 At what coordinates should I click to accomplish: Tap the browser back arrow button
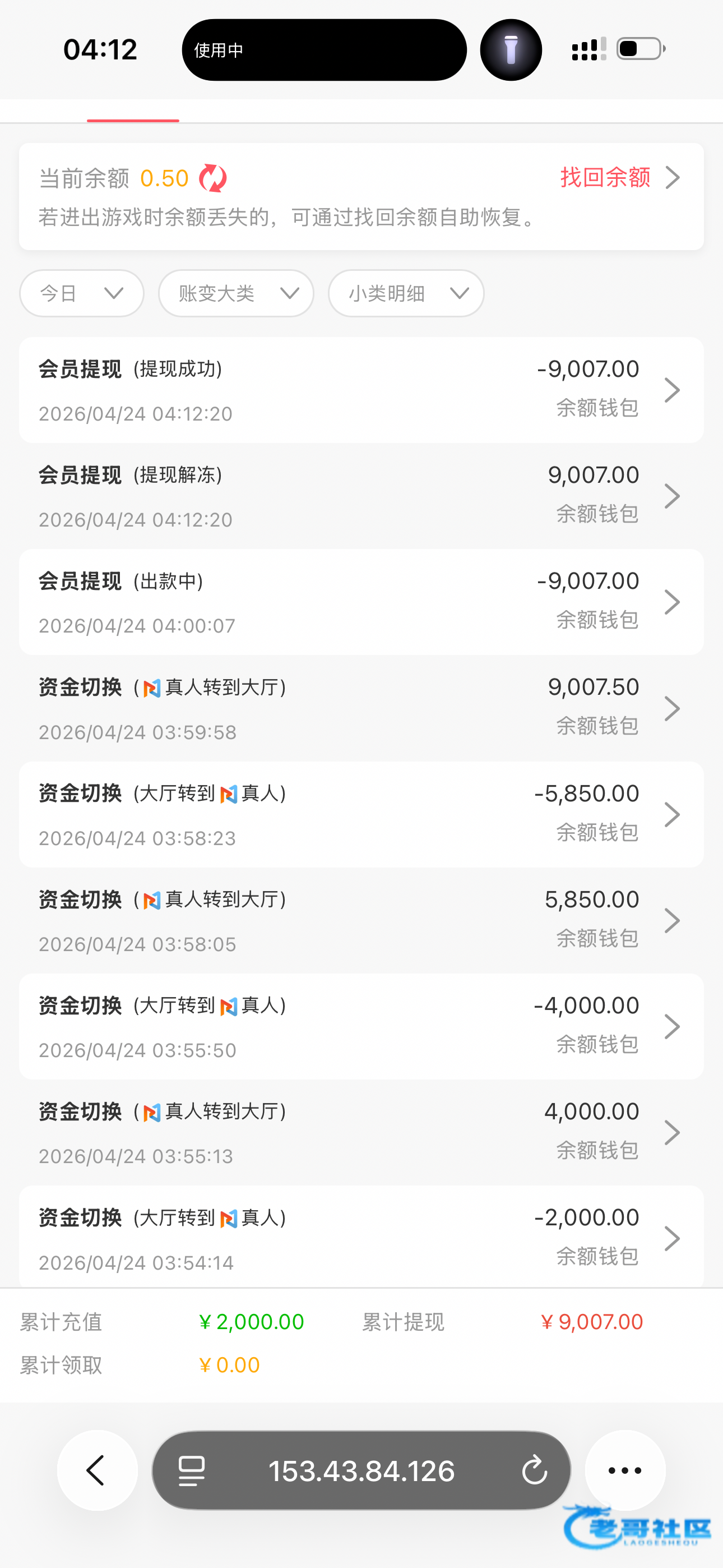98,1470
